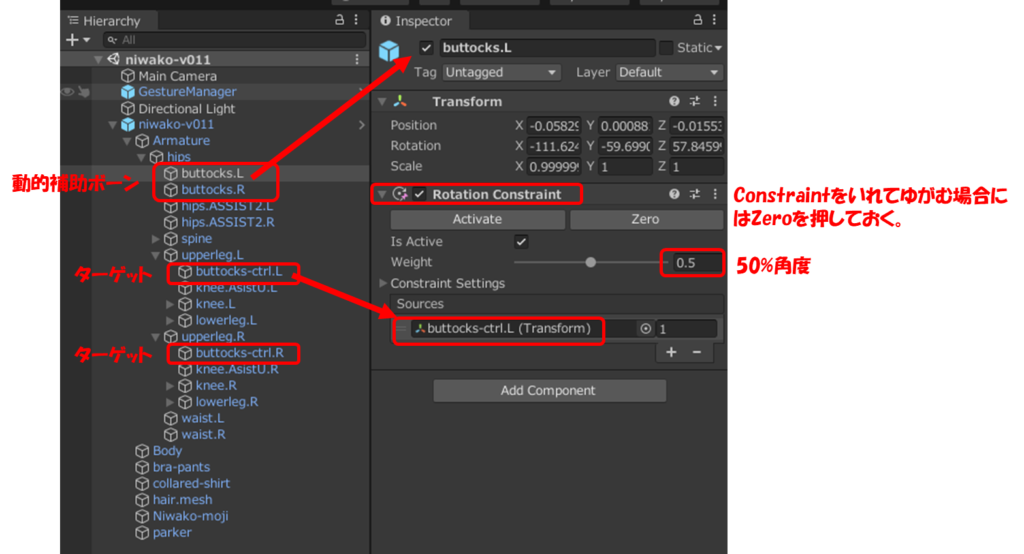Open the Layer dropdown showing Default
The image size is (1024, 554).
[668, 73]
